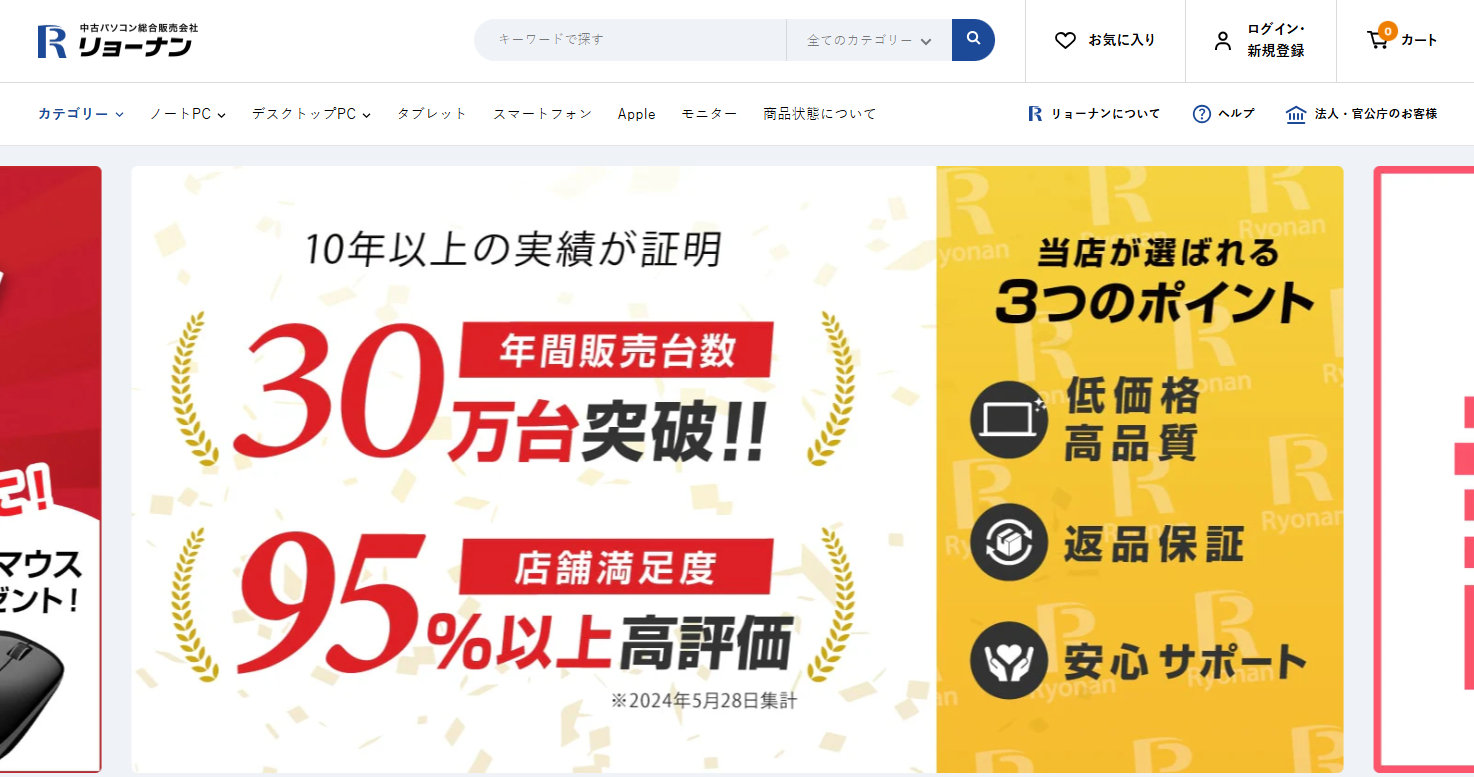
Task: Click the heart favorites icon
Action: click(x=1065, y=40)
